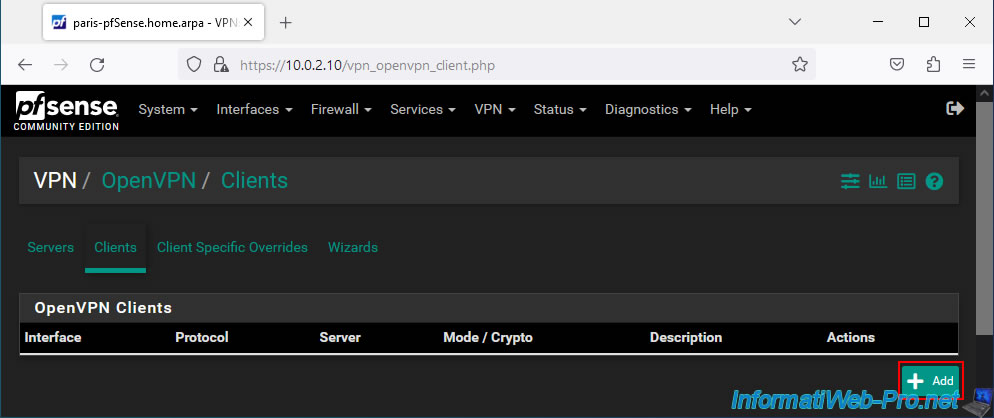The height and width of the screenshot is (418, 994).
Task: Follow the Clients breadcrumb link
Action: pyautogui.click(x=254, y=181)
